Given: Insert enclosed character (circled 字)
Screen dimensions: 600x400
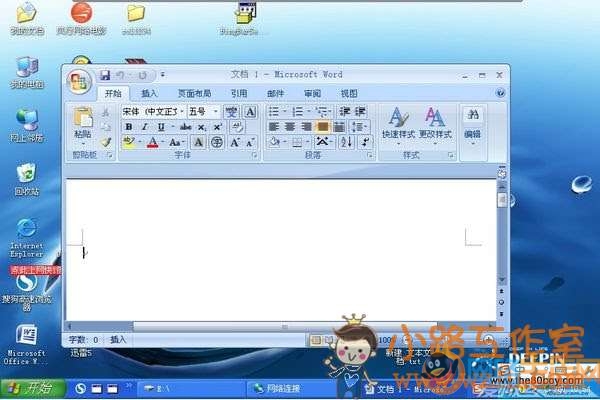Looking at the screenshot, I should [x=217, y=142].
